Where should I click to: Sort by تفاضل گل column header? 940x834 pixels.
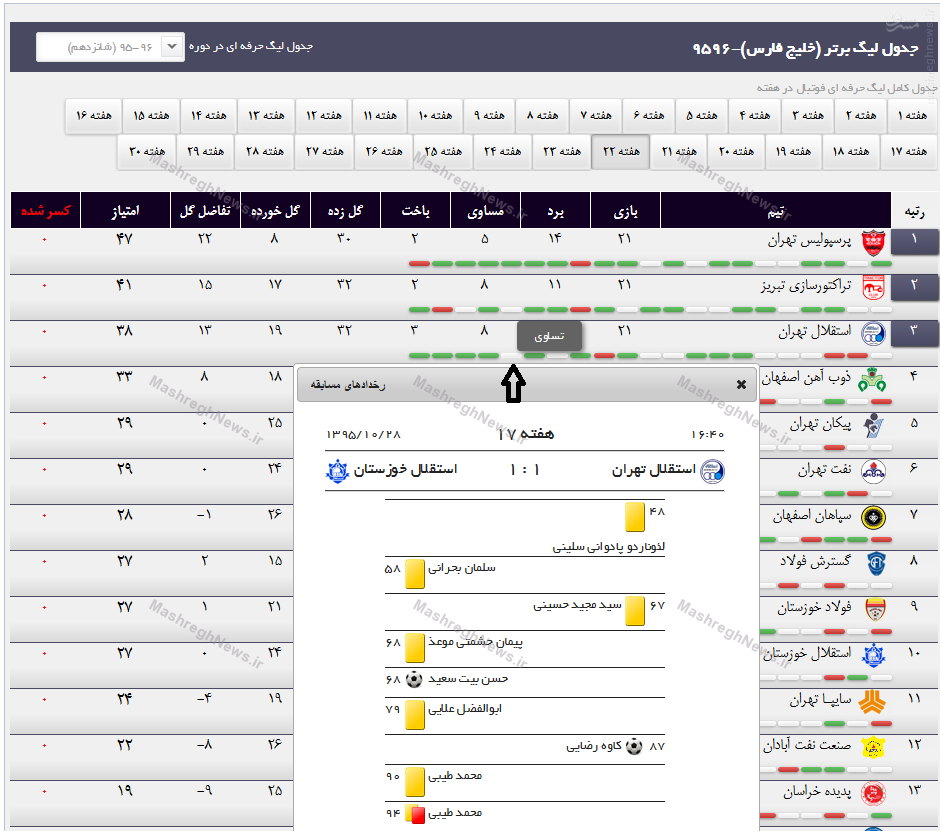[x=205, y=210]
